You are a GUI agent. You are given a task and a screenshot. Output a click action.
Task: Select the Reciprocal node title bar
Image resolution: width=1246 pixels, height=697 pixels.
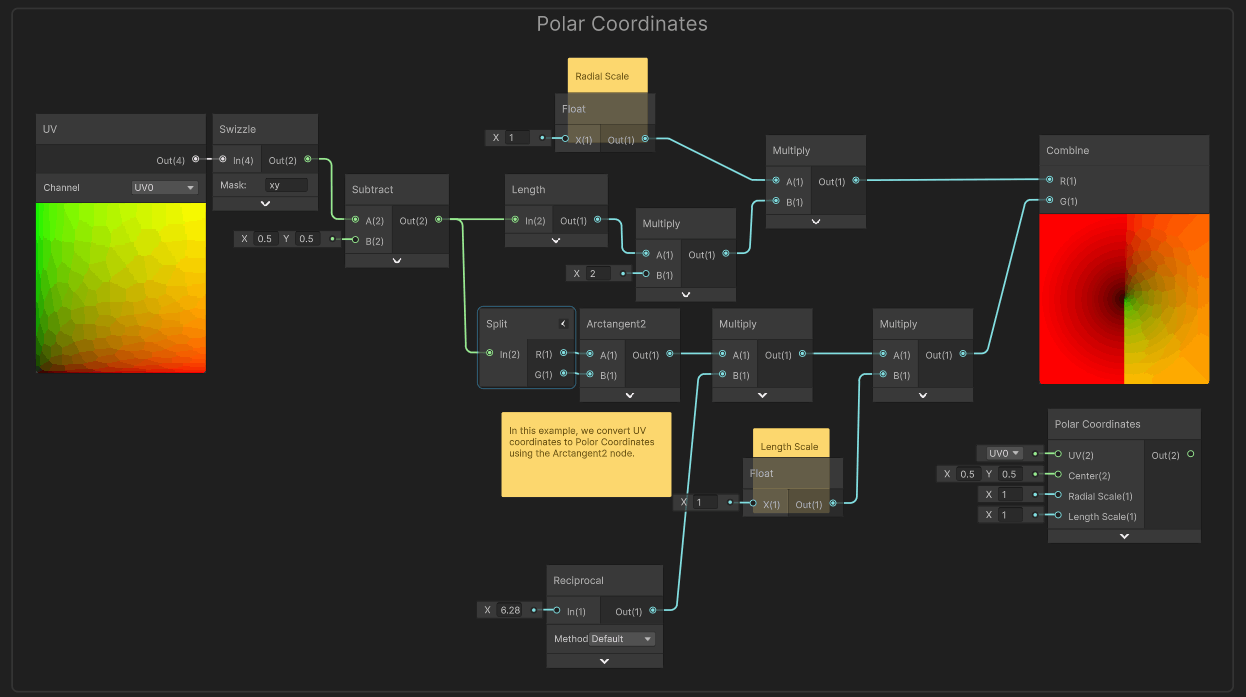click(x=605, y=580)
